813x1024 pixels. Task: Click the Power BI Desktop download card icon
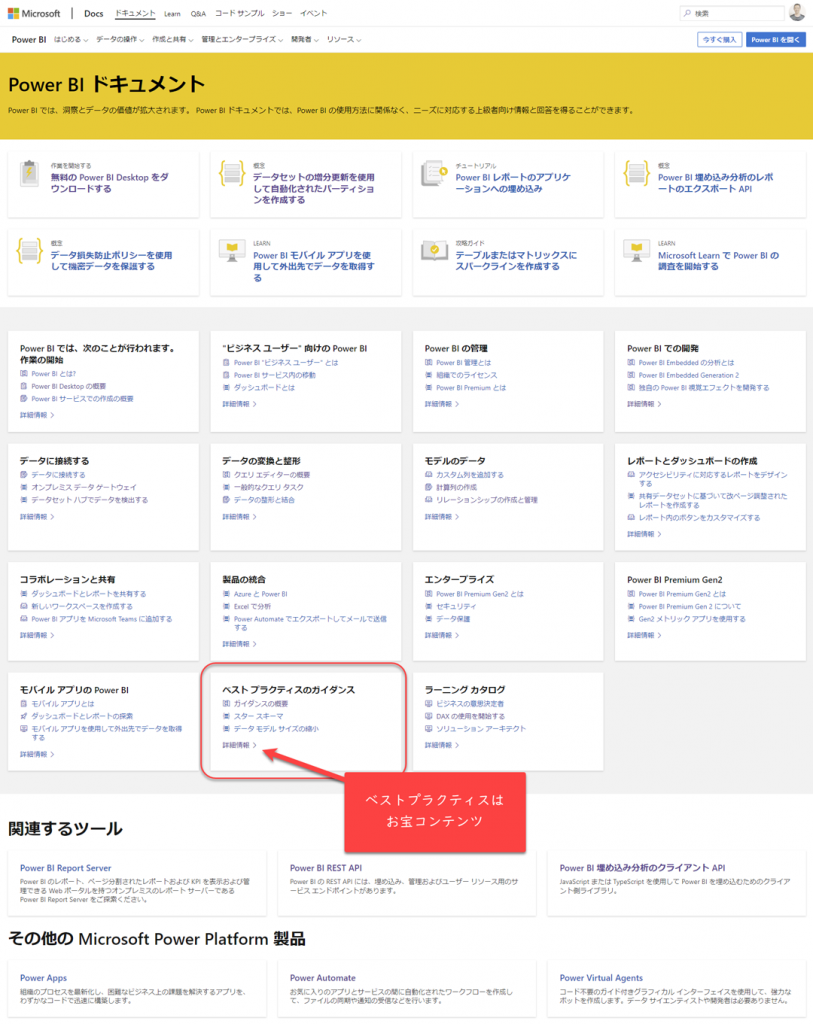(x=29, y=174)
